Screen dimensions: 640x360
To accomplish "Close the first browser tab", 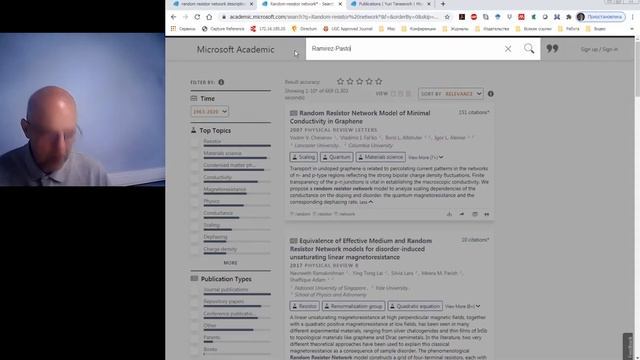I will 251,4.
